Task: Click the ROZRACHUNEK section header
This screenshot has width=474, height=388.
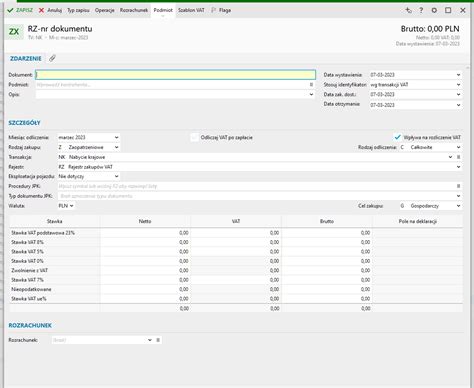Action: pyautogui.click(x=30, y=325)
